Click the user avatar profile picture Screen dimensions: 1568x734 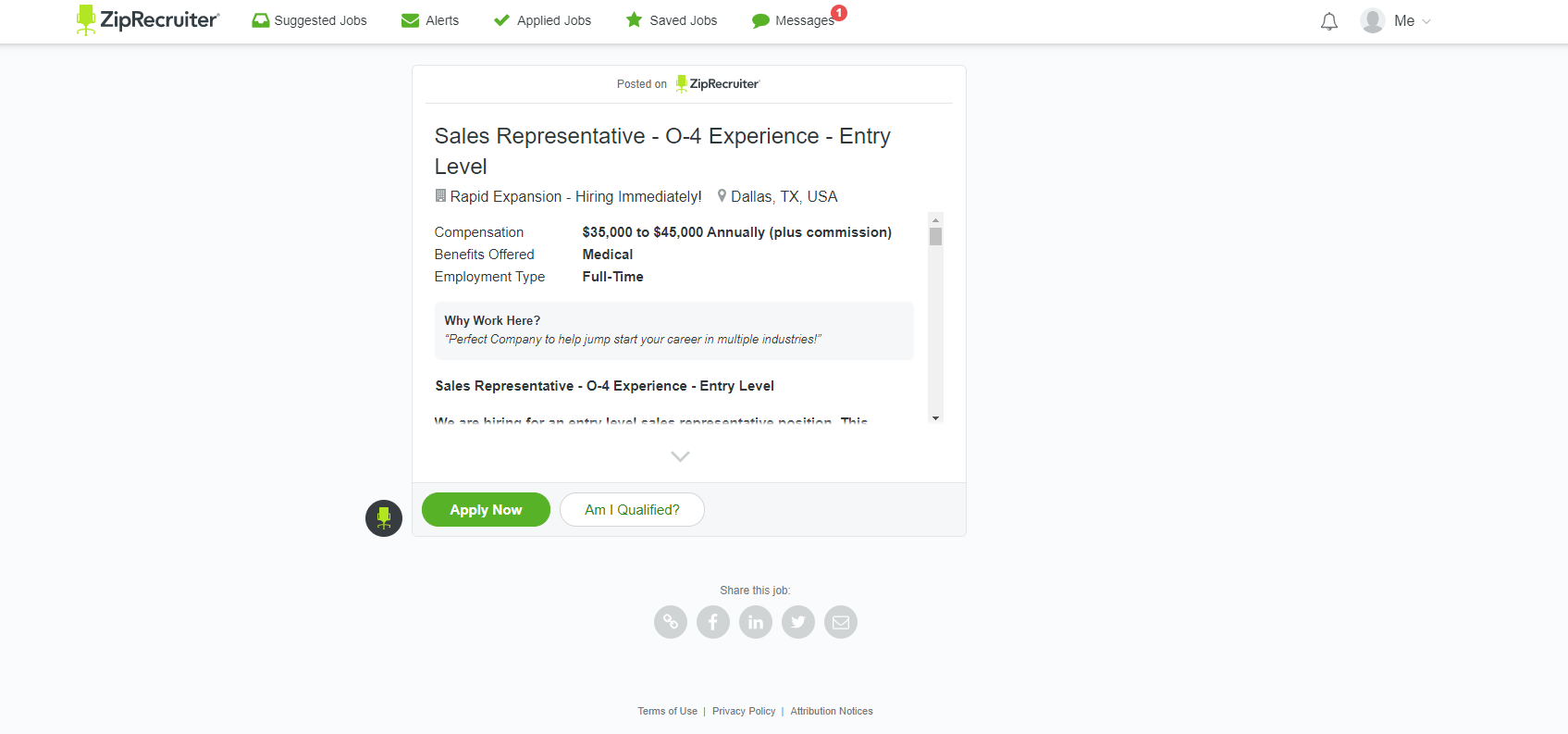1372,20
